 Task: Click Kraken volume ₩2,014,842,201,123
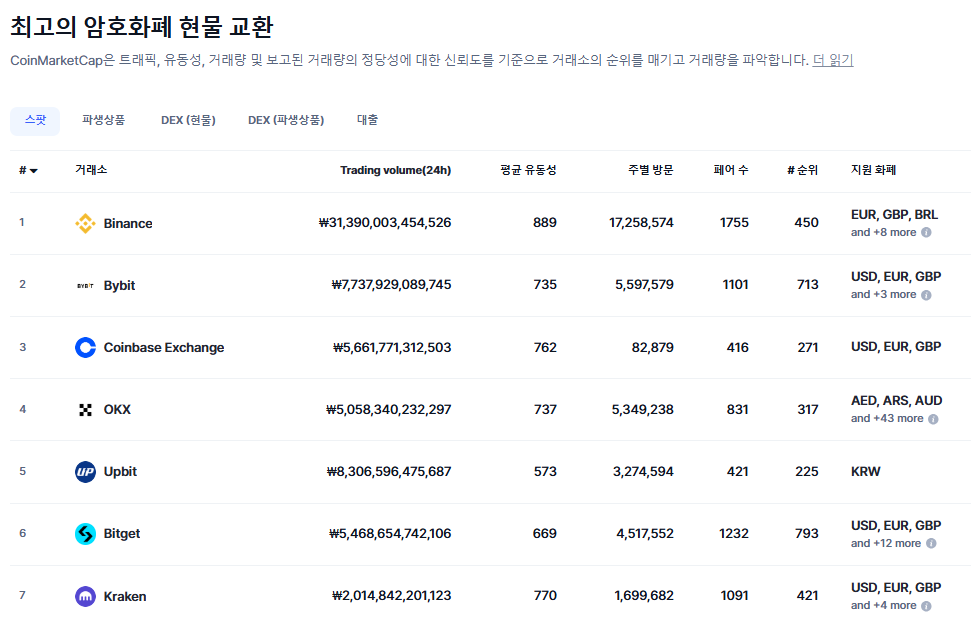pyautogui.click(x=391, y=596)
